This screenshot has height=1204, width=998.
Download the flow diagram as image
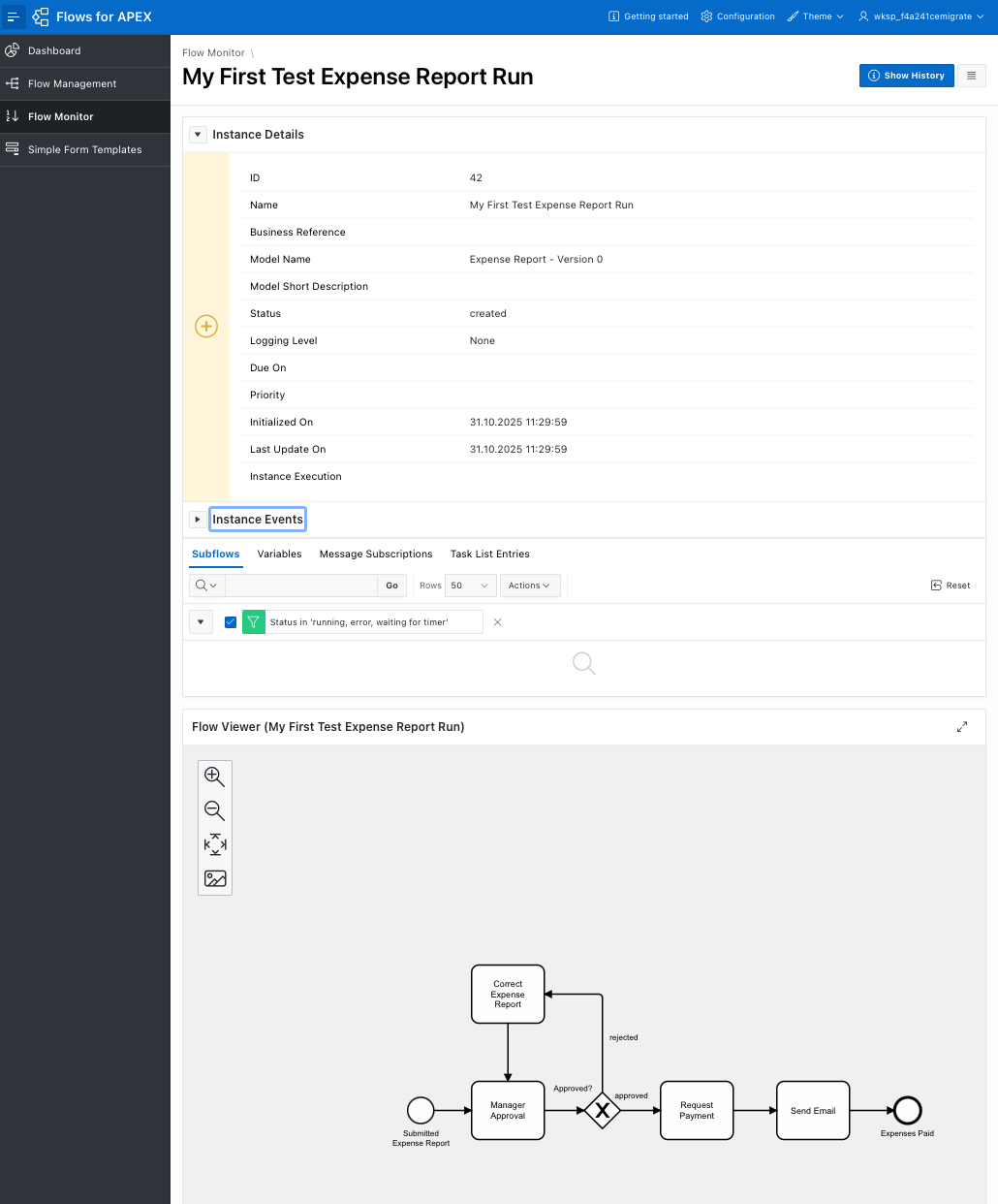pos(214,878)
